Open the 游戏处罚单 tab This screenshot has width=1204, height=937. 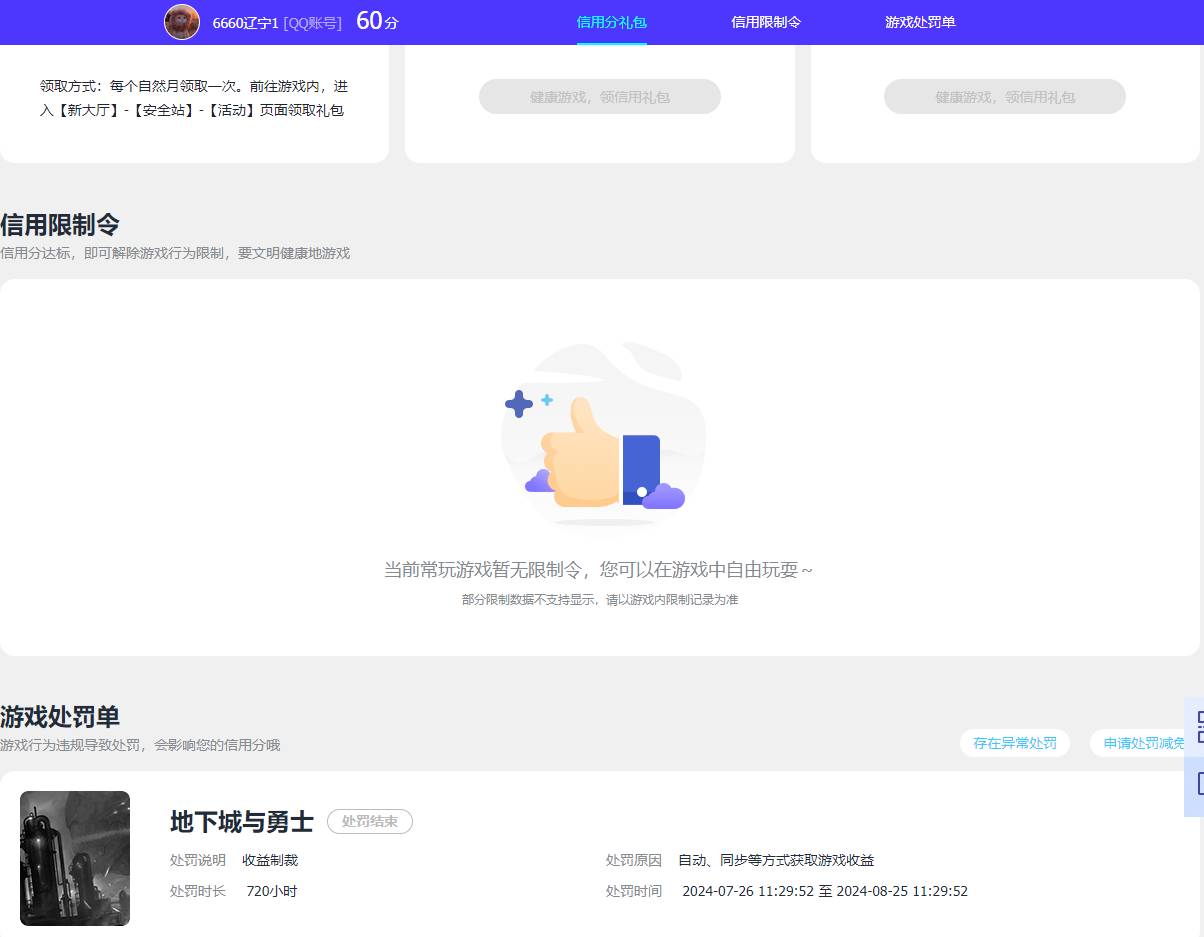click(x=920, y=22)
